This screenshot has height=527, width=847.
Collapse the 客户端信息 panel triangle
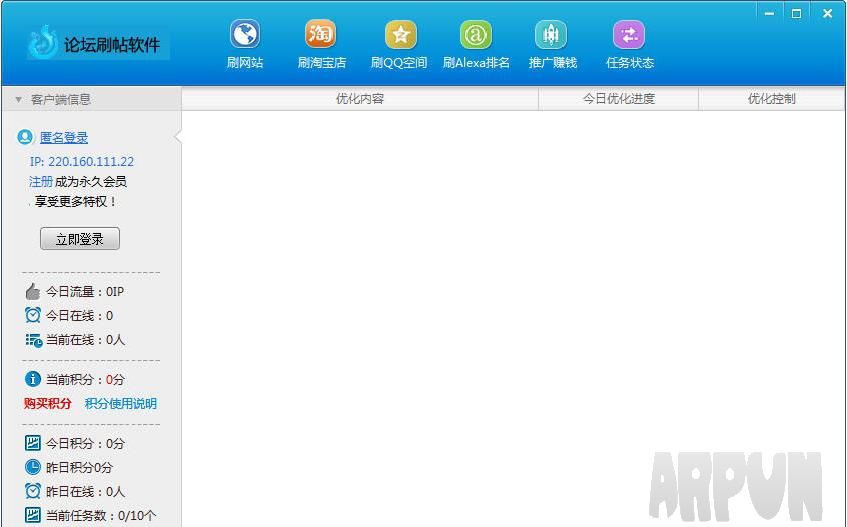pyautogui.click(x=18, y=99)
